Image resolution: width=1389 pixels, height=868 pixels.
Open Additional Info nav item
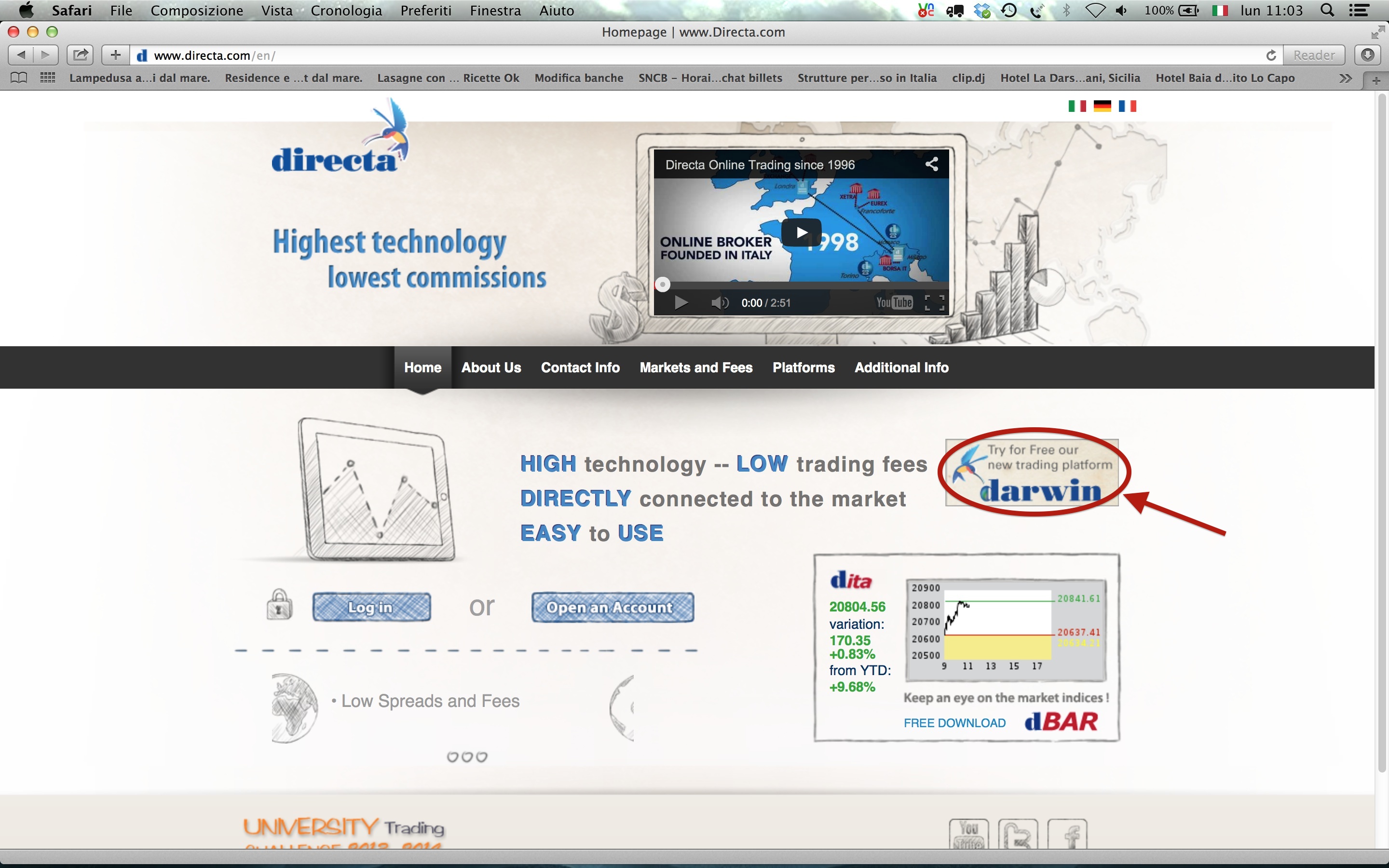click(x=901, y=367)
